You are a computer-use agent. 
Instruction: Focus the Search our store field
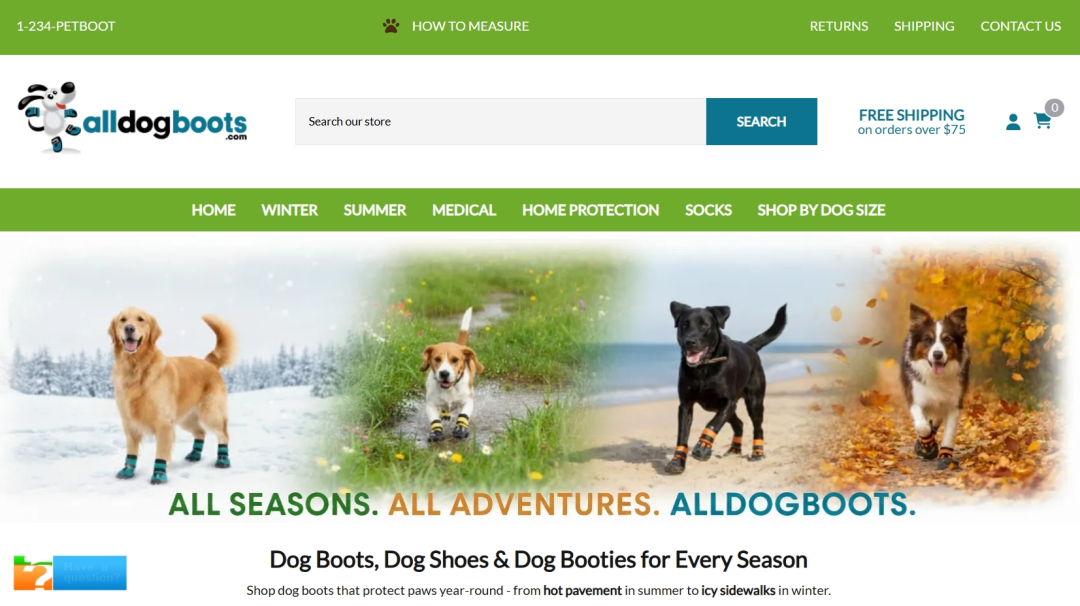coord(500,121)
